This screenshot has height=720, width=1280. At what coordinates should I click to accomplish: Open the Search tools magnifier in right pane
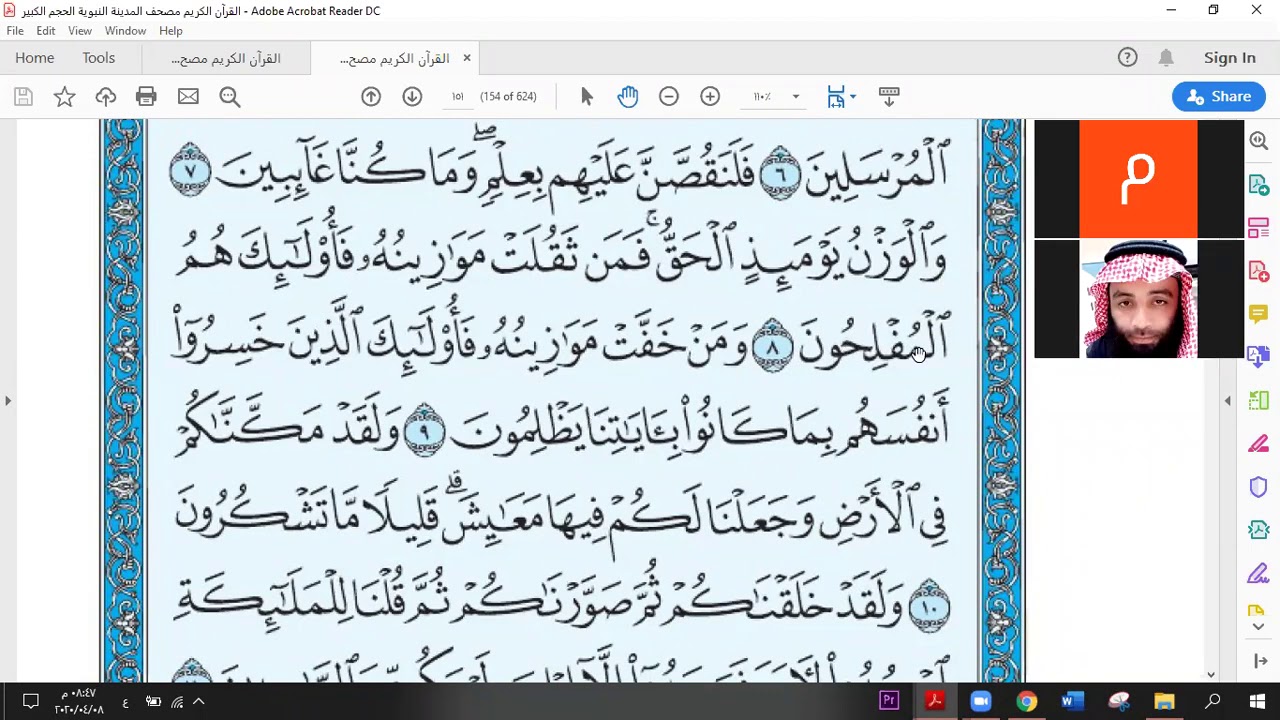[1259, 142]
